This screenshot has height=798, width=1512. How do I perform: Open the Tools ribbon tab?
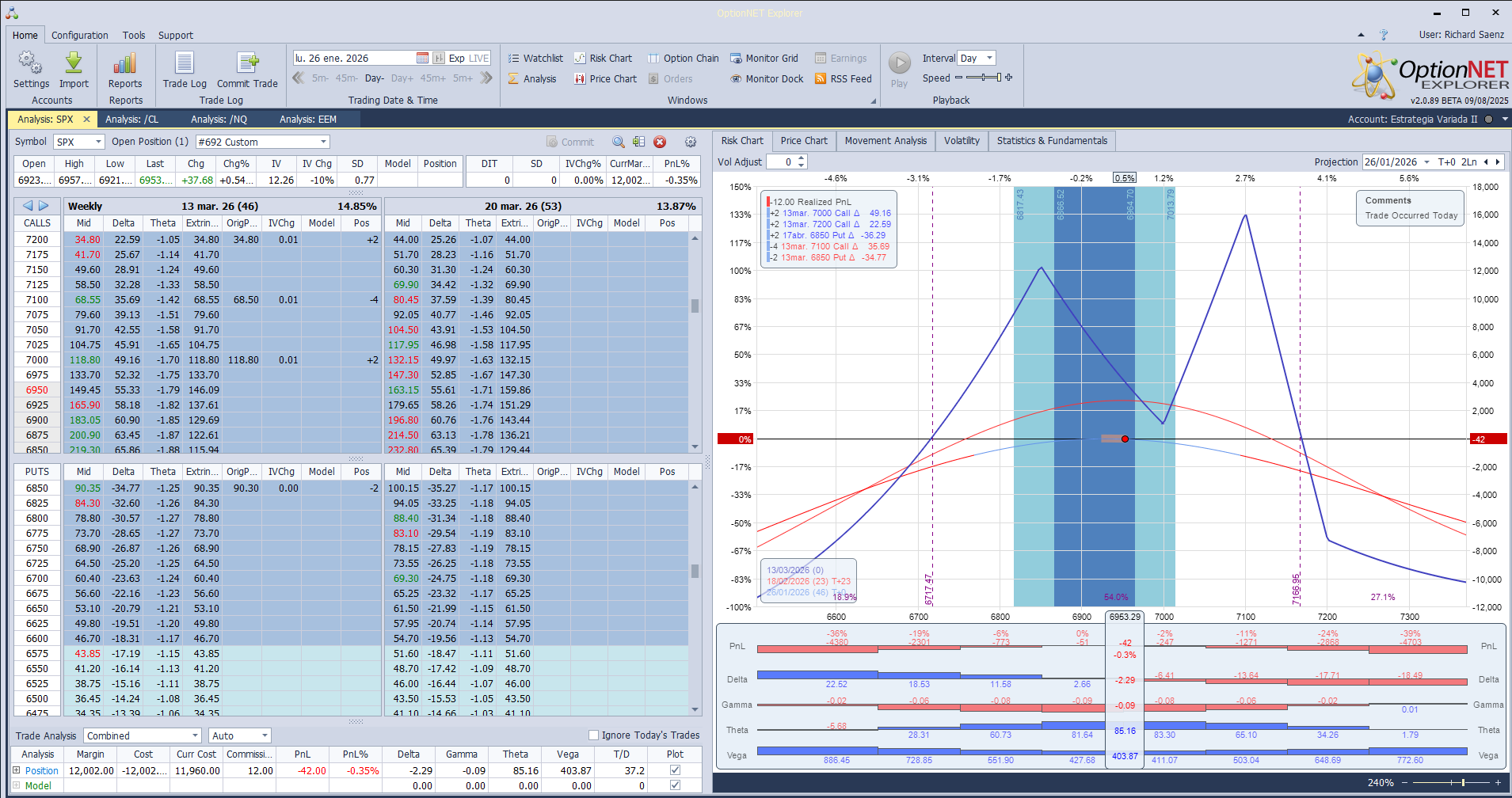tap(134, 35)
